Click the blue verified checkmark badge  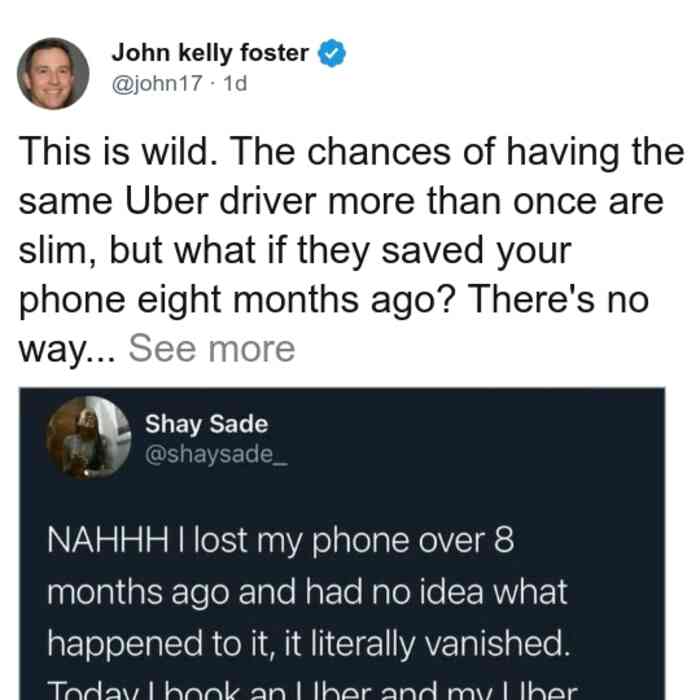pyautogui.click(x=332, y=53)
